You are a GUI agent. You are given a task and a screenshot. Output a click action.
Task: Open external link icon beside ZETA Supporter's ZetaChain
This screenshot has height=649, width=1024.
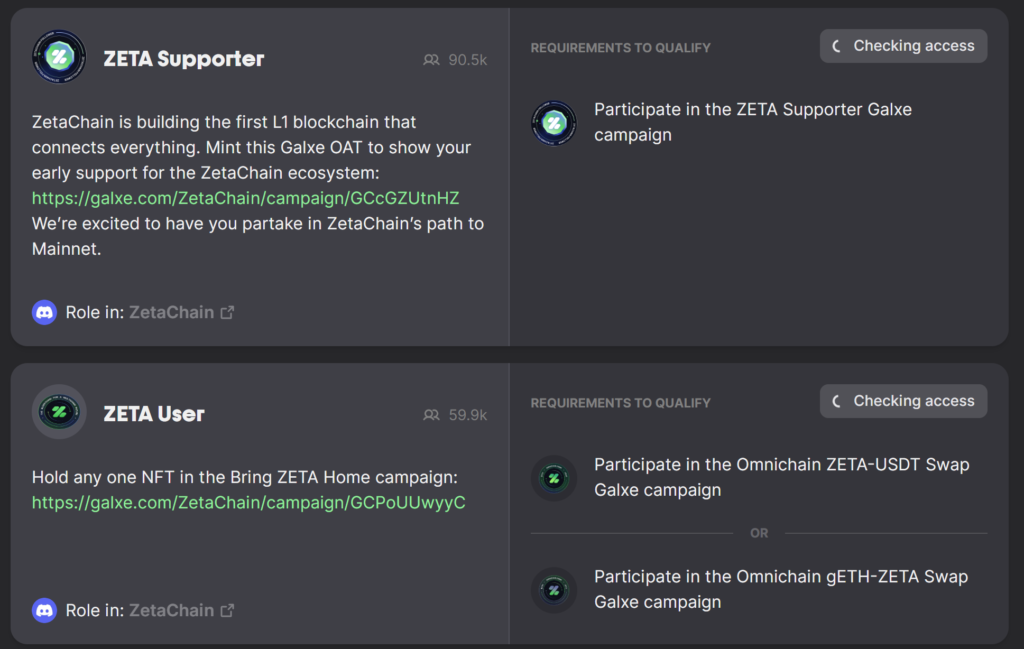click(x=227, y=312)
